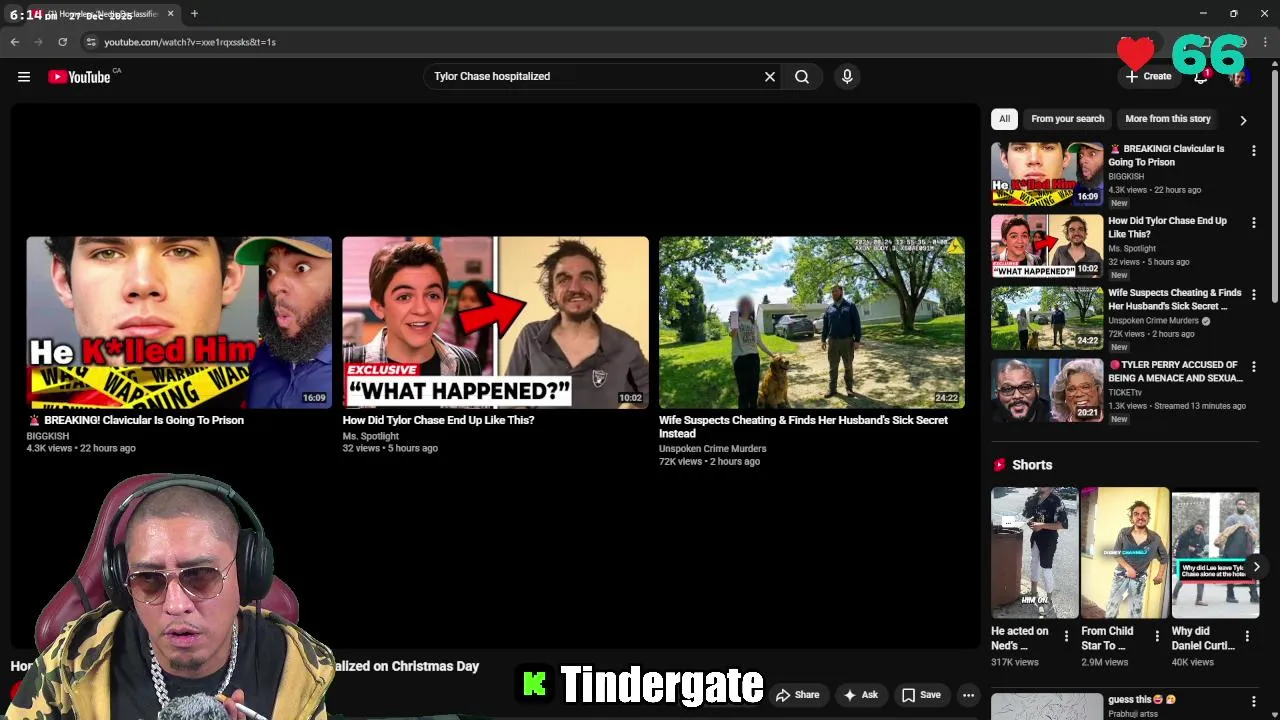Click 72K views text of sidebar video
The height and width of the screenshot is (720, 1280).
click(x=1126, y=334)
